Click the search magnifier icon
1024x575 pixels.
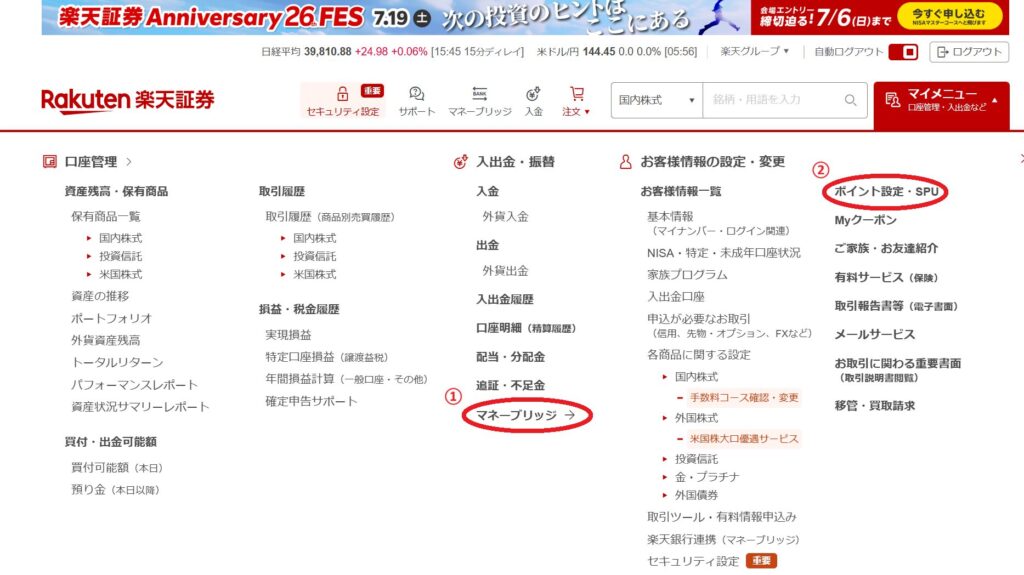(x=850, y=100)
